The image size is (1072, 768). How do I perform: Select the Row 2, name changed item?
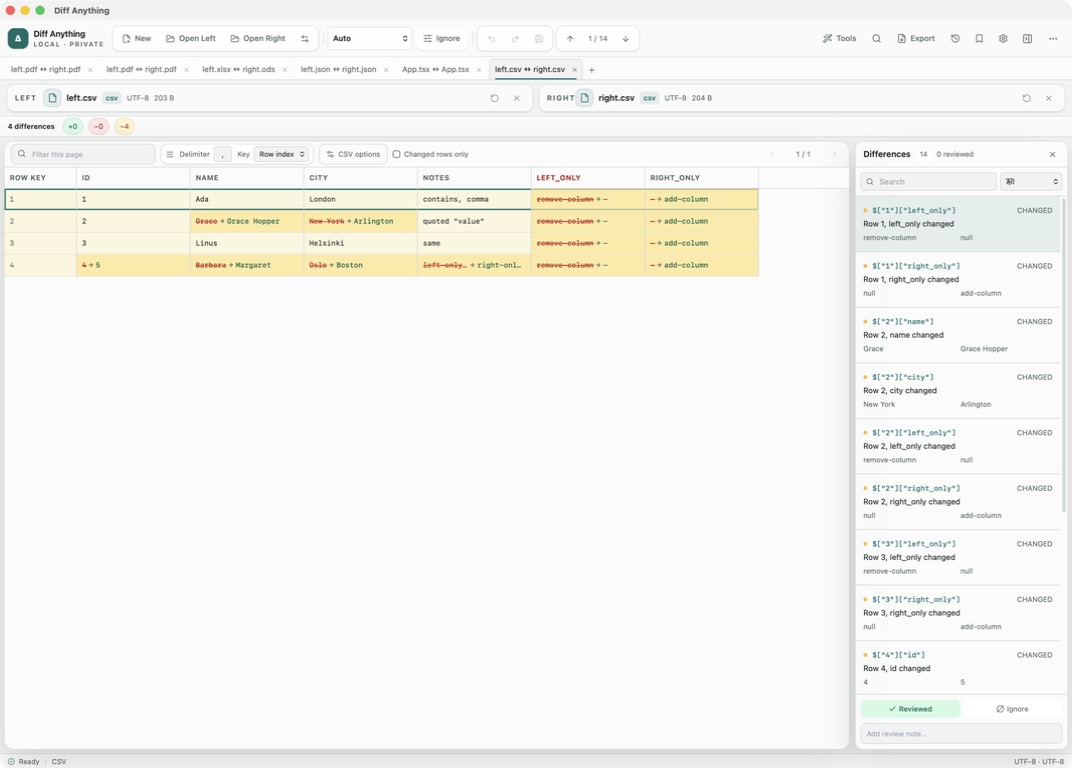958,335
